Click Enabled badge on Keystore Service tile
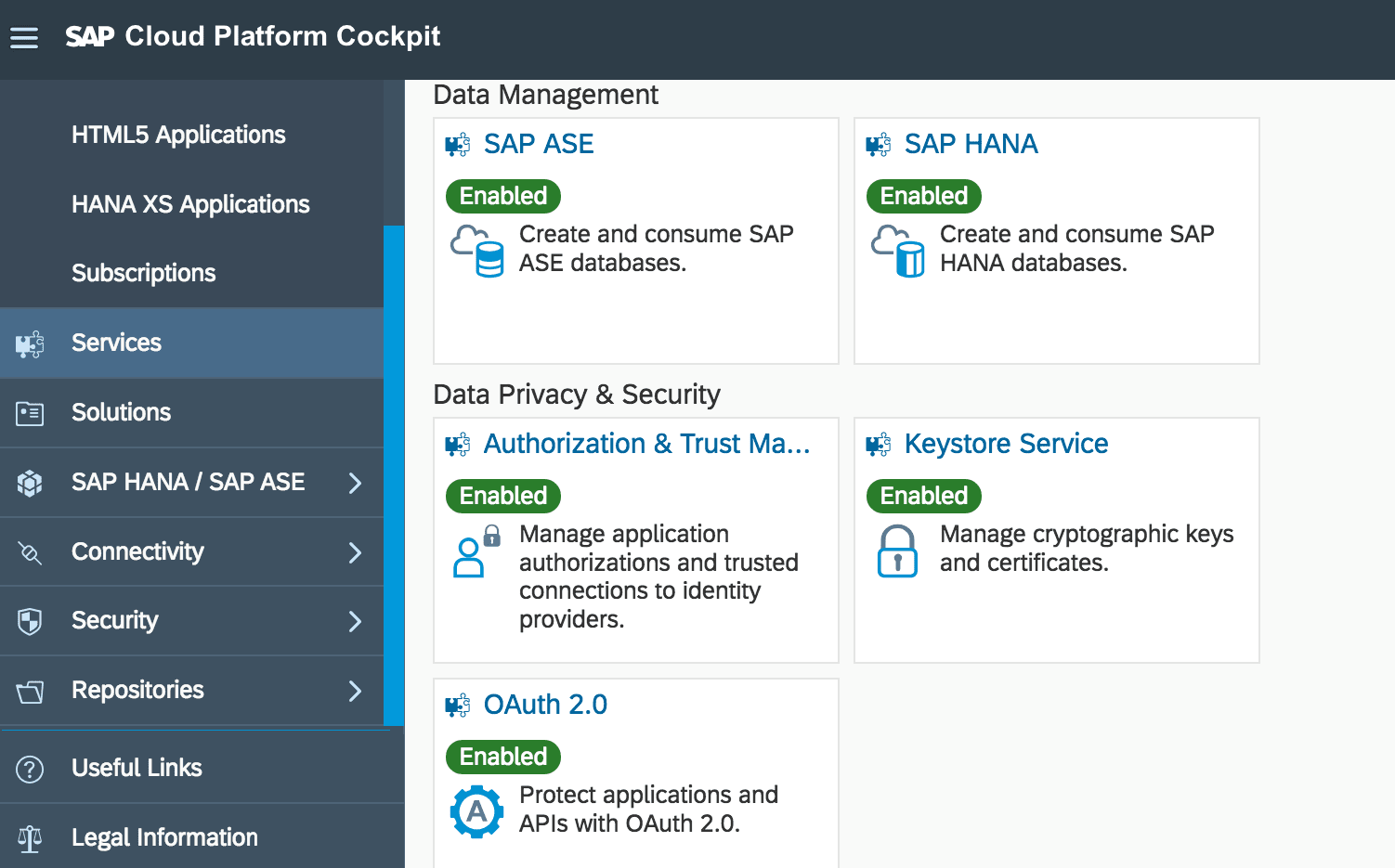The height and width of the screenshot is (868, 1395). (x=924, y=496)
